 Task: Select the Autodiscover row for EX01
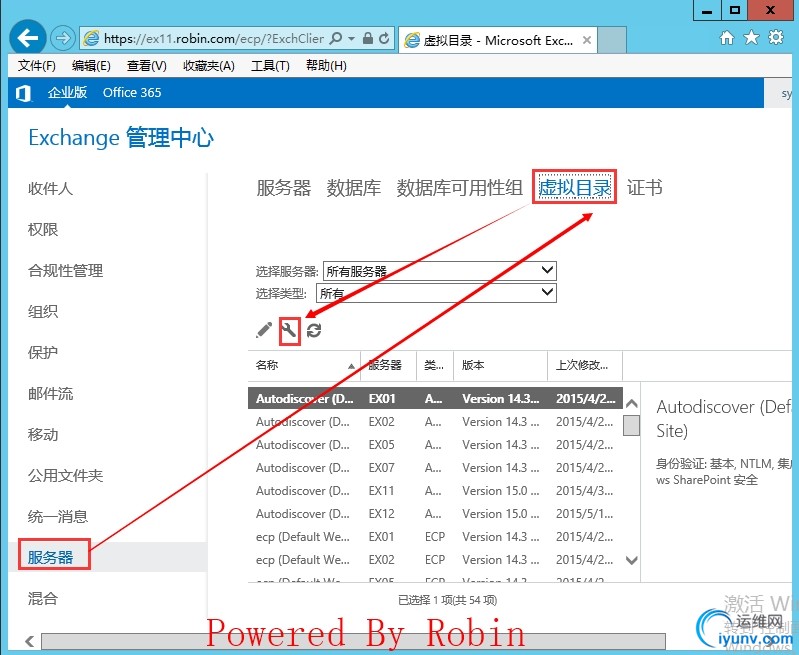coord(435,399)
